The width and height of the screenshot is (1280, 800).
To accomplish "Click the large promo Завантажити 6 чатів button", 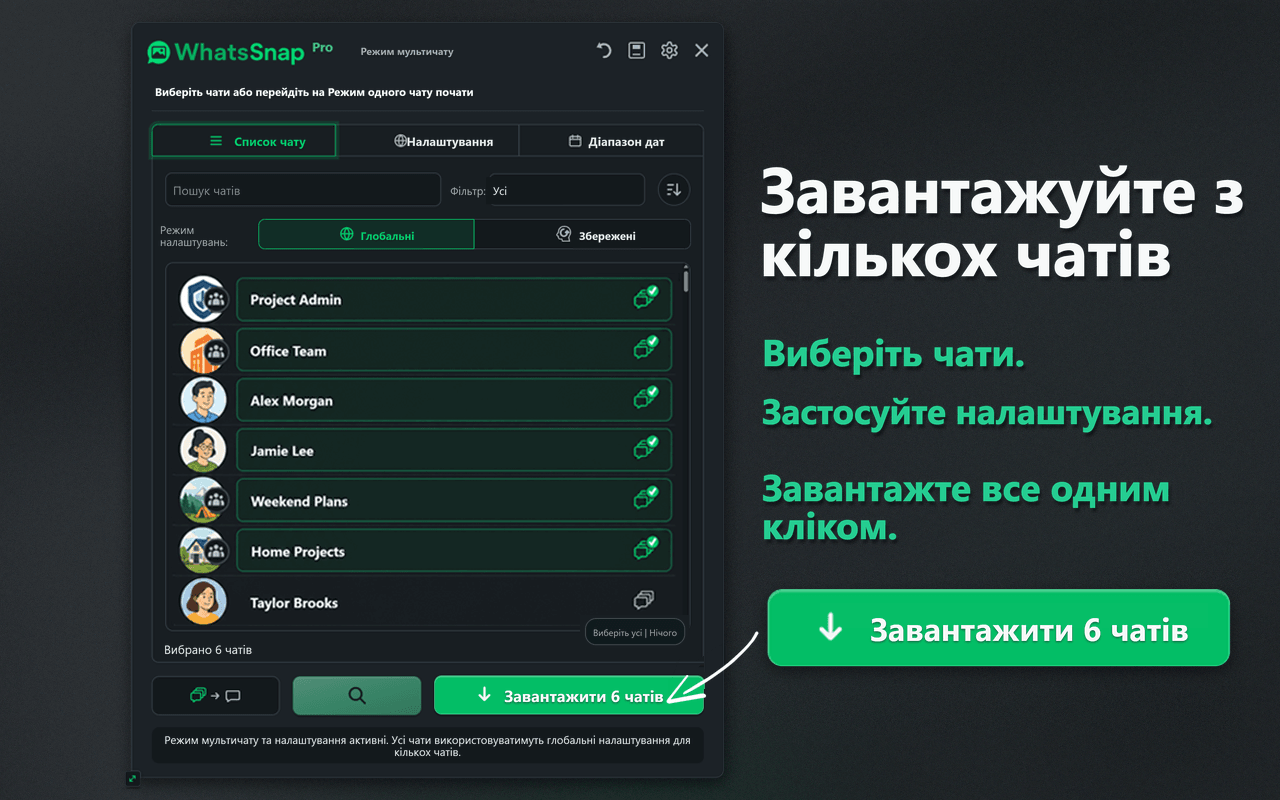I will tap(998, 628).
